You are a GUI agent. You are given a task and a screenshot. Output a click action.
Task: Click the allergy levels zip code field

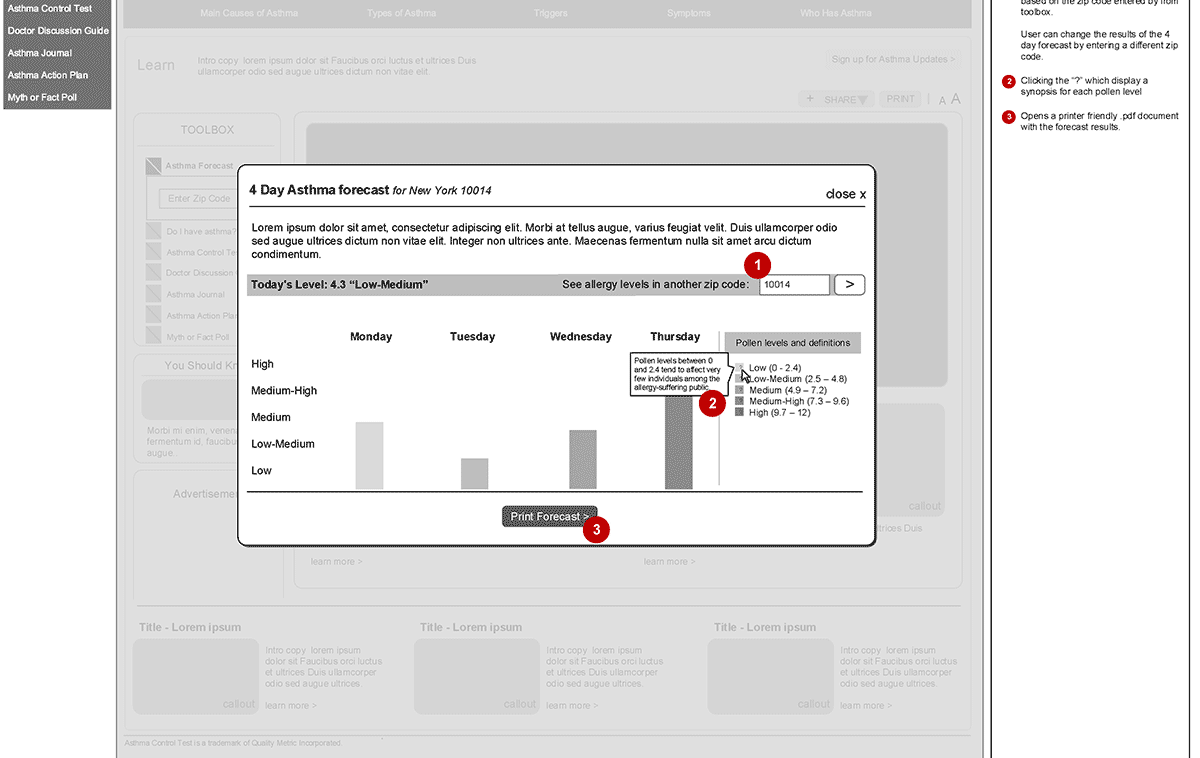click(x=793, y=285)
